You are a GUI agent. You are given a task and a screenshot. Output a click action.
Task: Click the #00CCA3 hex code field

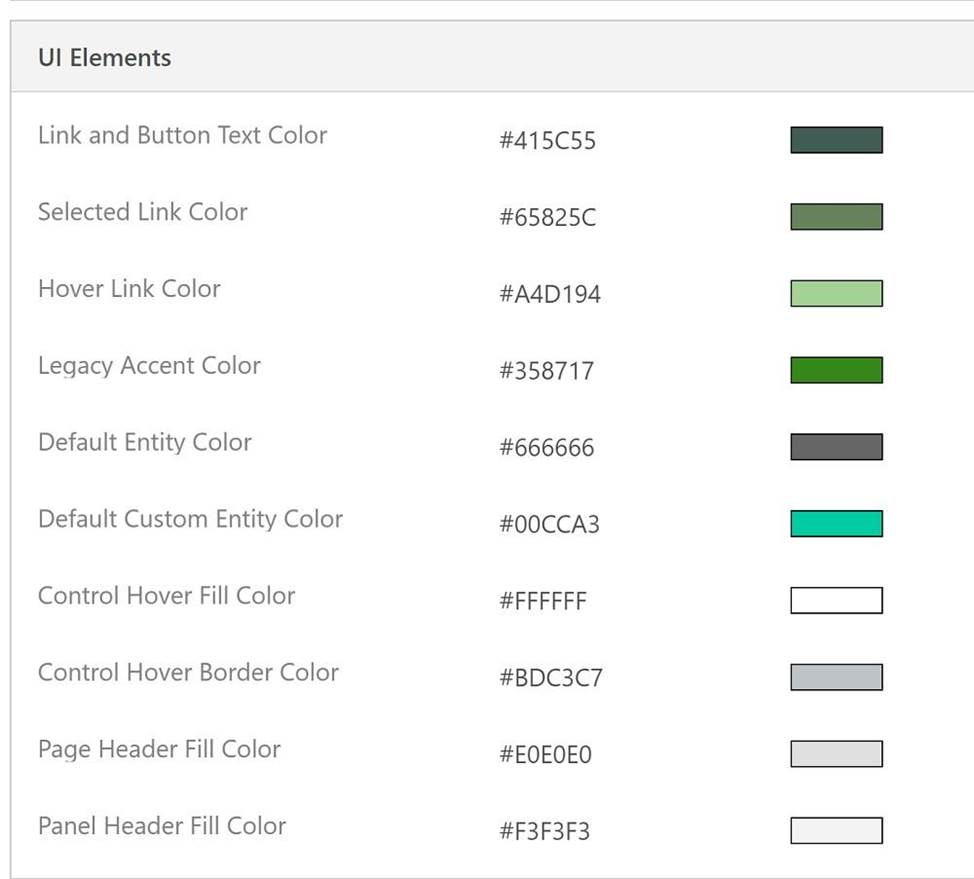pos(549,524)
